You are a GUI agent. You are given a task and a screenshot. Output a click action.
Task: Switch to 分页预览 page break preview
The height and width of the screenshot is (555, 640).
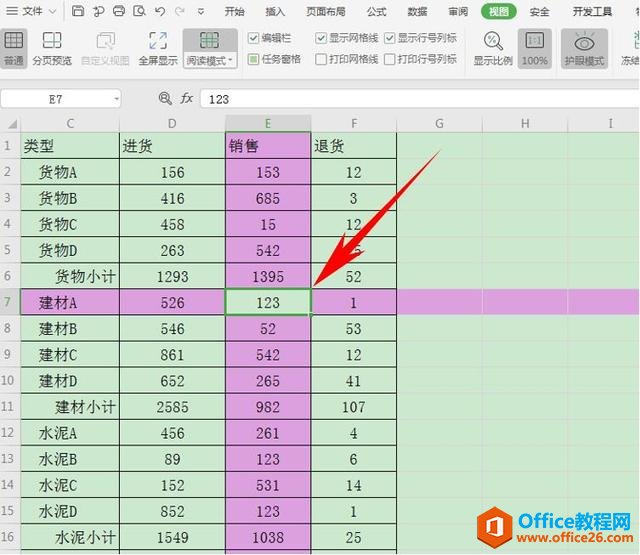52,48
